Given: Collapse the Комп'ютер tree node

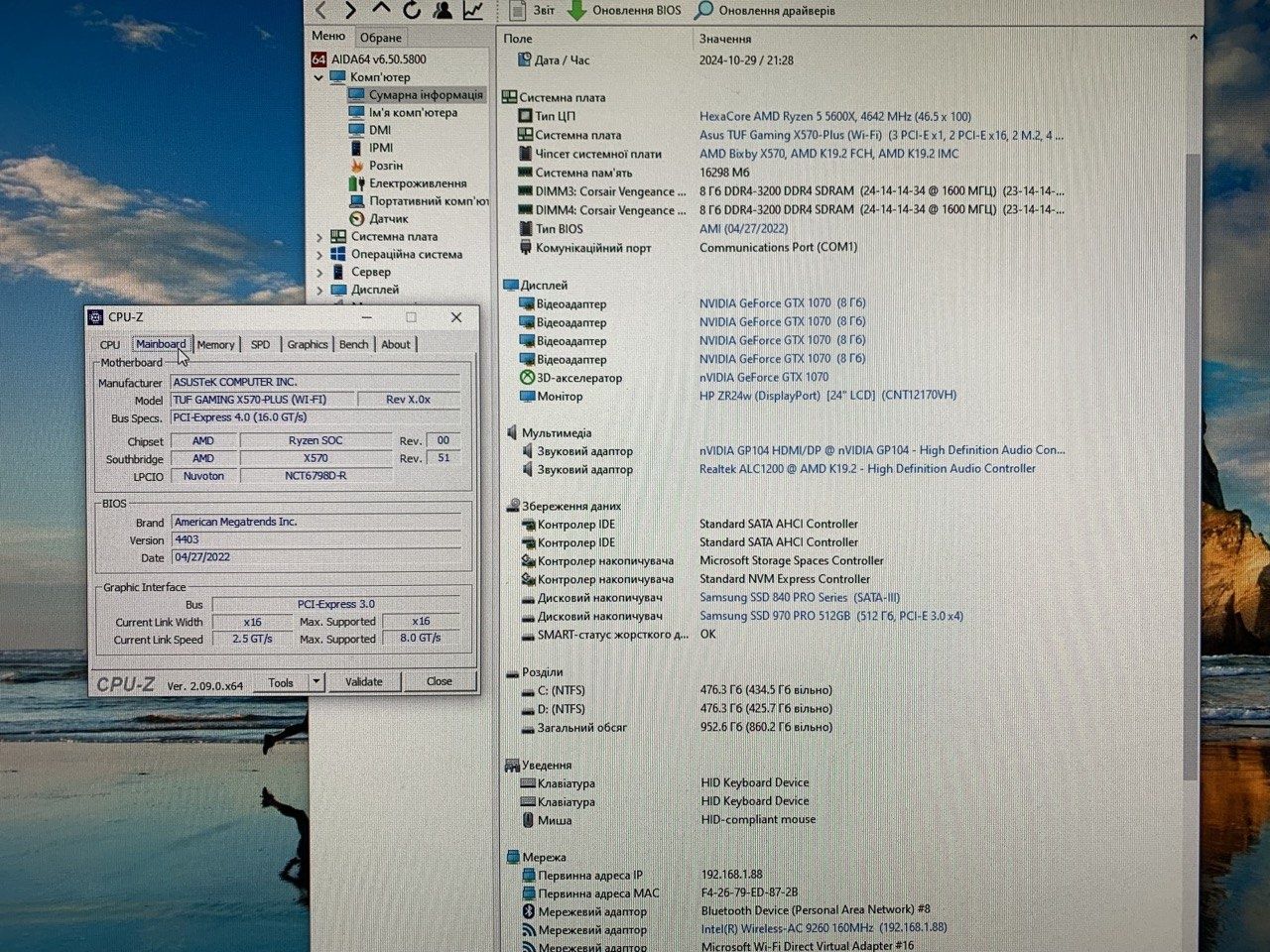Looking at the screenshot, I should coord(319,77).
